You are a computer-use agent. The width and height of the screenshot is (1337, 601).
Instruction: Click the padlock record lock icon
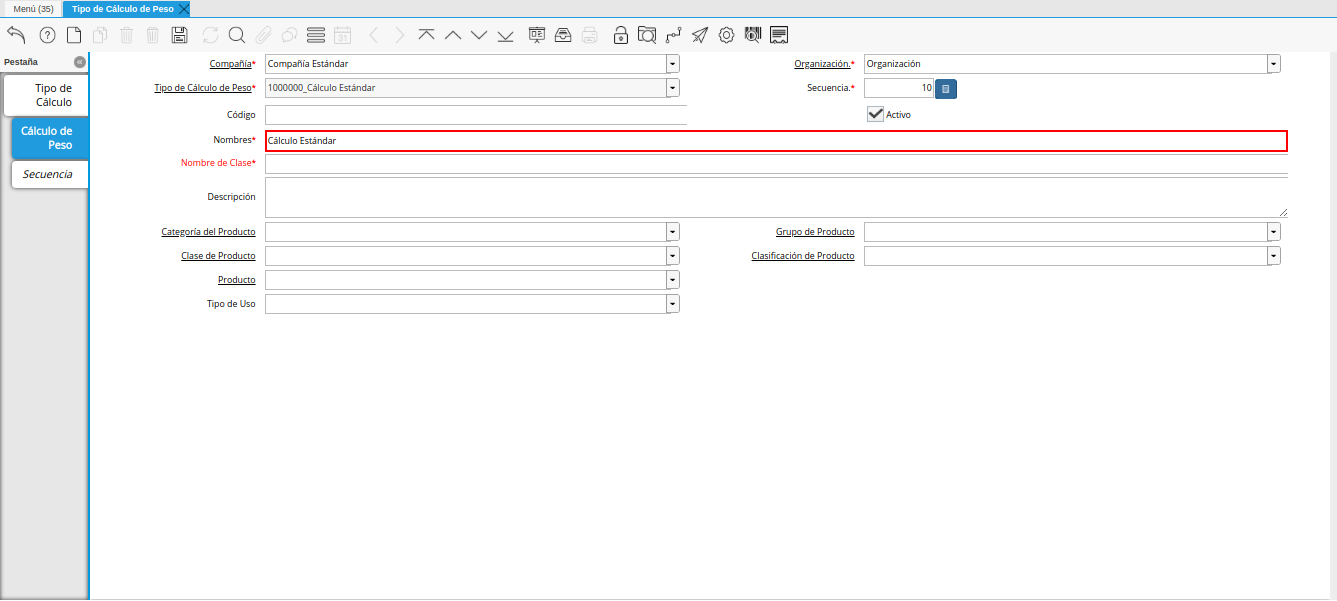621,35
